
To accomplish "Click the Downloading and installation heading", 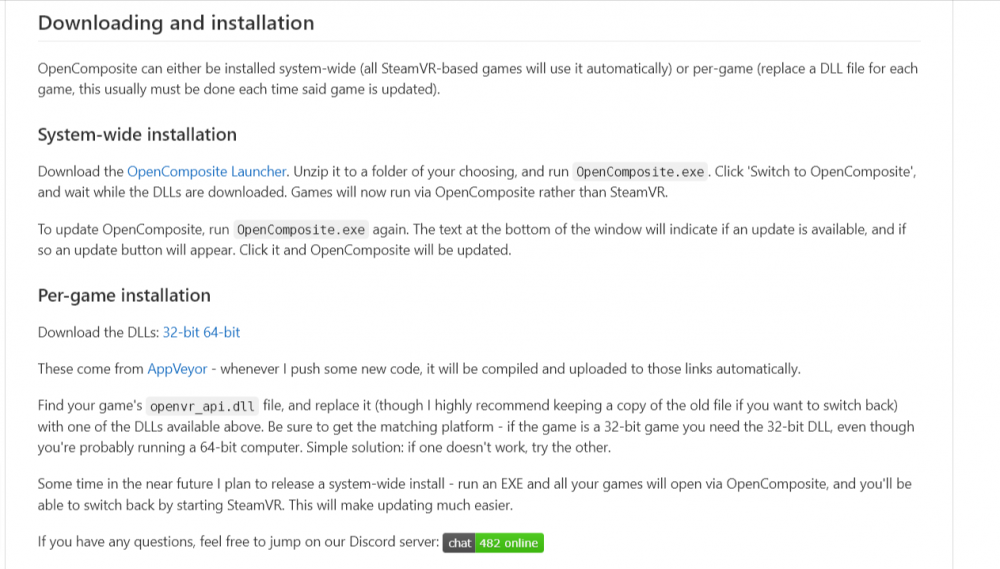I will 176,23.
